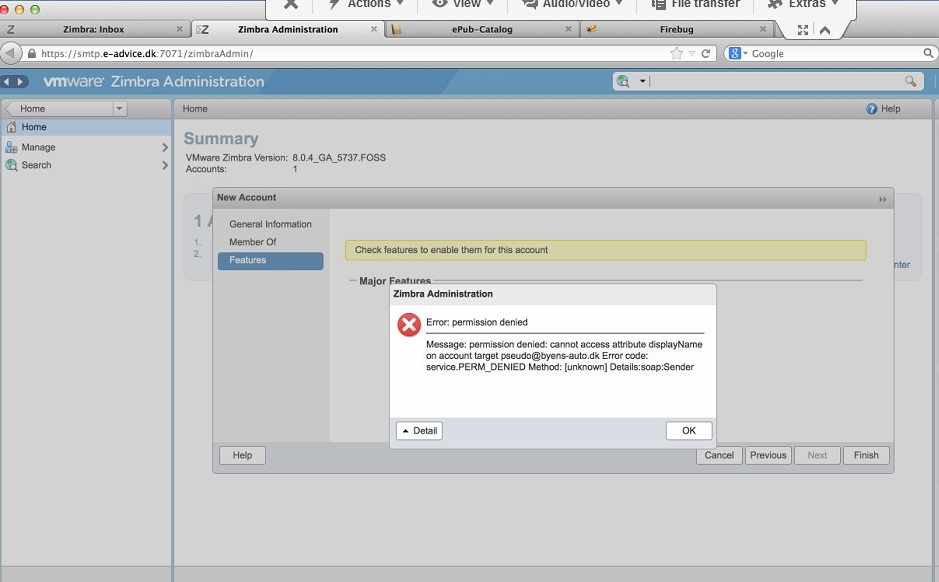Reload the page with the refresh icon
This screenshot has height=582, width=939.
(x=706, y=53)
